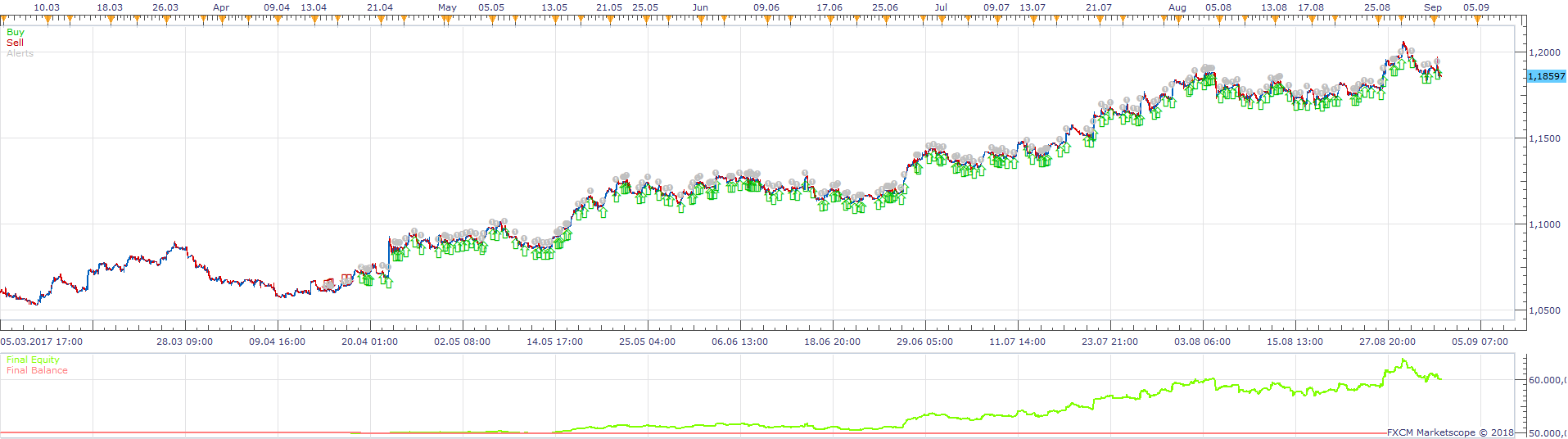
Task: Click the 14.05 17:00 timestamp
Action: tap(555, 342)
